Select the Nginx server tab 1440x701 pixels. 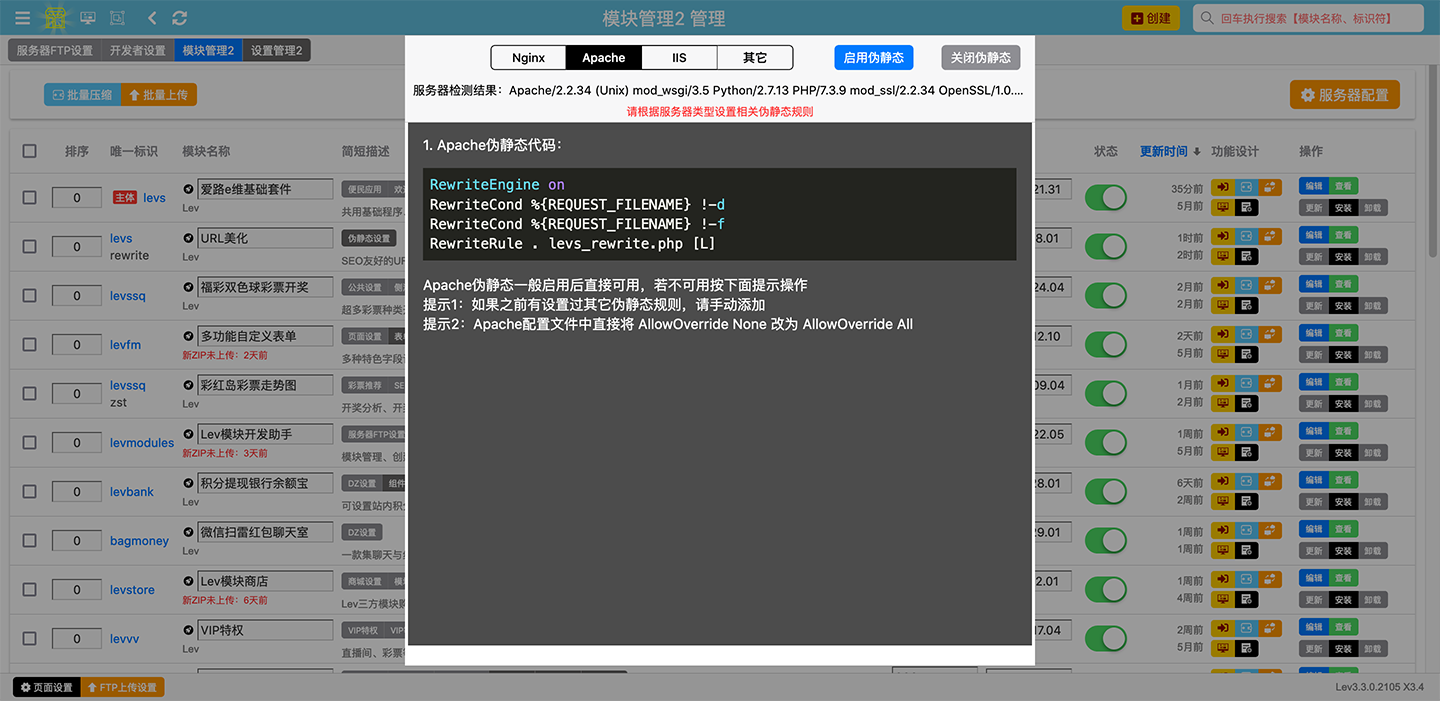528,58
